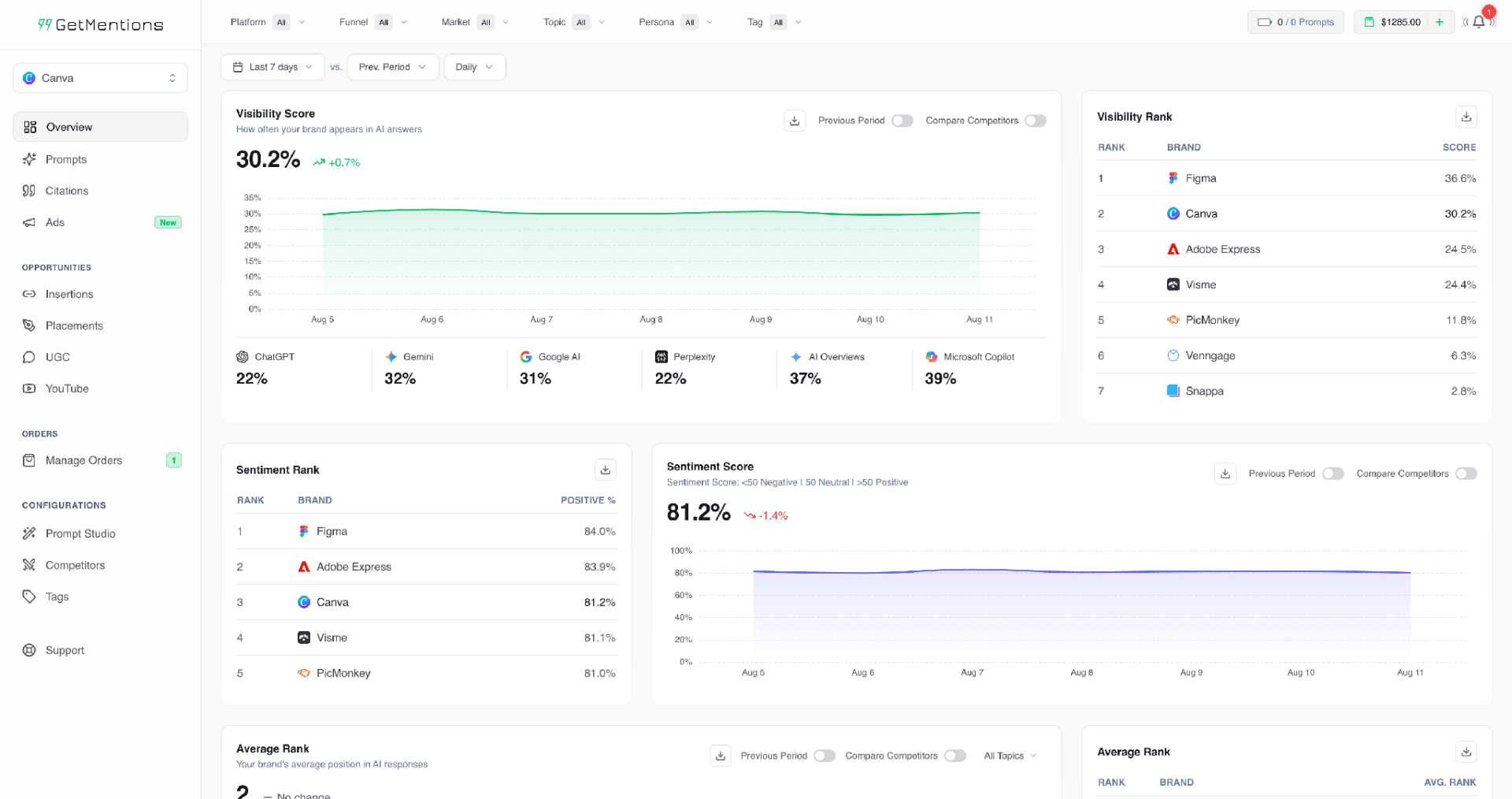The image size is (1512, 799).
Task: Click the Visme icon in Visibility Rank
Action: pos(1173,284)
